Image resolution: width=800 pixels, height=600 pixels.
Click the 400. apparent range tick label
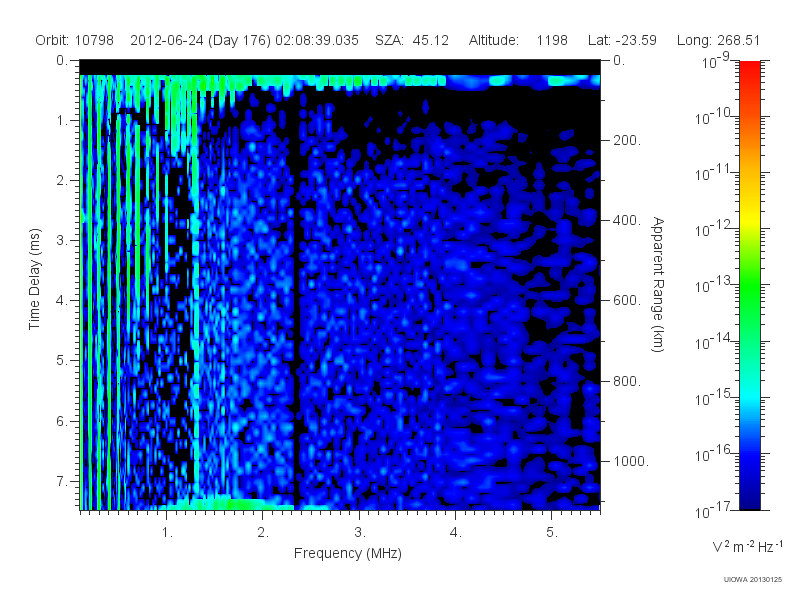click(627, 220)
